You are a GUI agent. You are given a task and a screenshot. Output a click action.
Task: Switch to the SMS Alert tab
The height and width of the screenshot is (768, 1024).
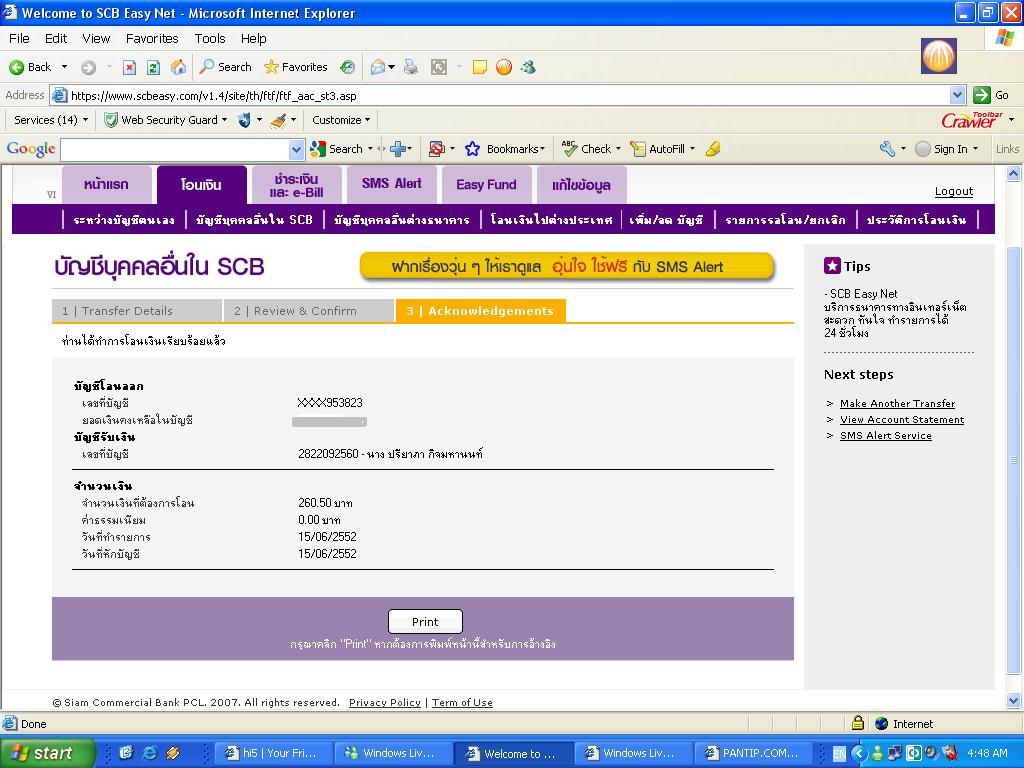pos(392,185)
